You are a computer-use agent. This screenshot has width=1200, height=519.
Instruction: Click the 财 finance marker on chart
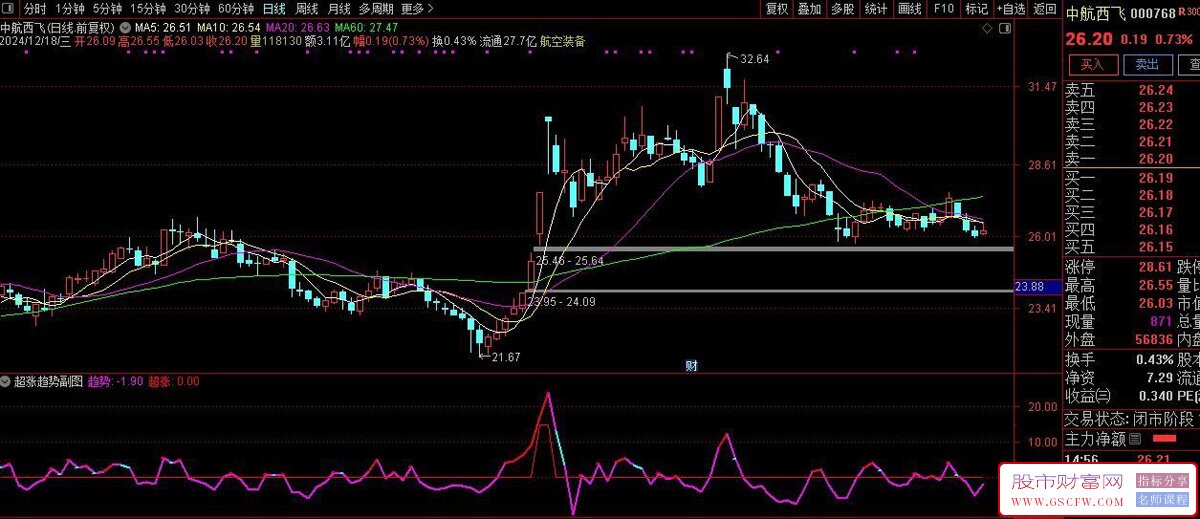tap(691, 365)
